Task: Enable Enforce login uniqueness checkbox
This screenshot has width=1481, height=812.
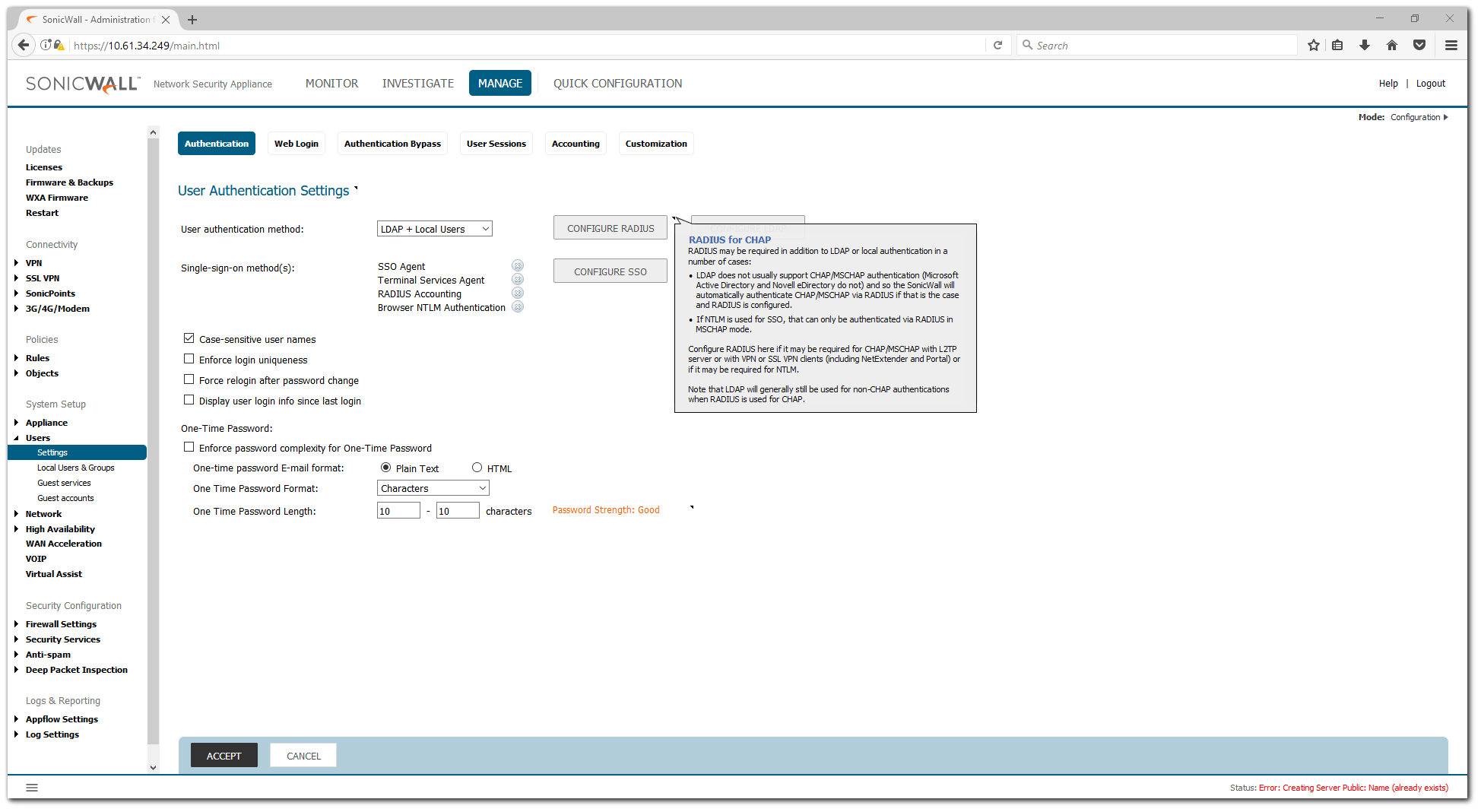Action: tap(189, 359)
